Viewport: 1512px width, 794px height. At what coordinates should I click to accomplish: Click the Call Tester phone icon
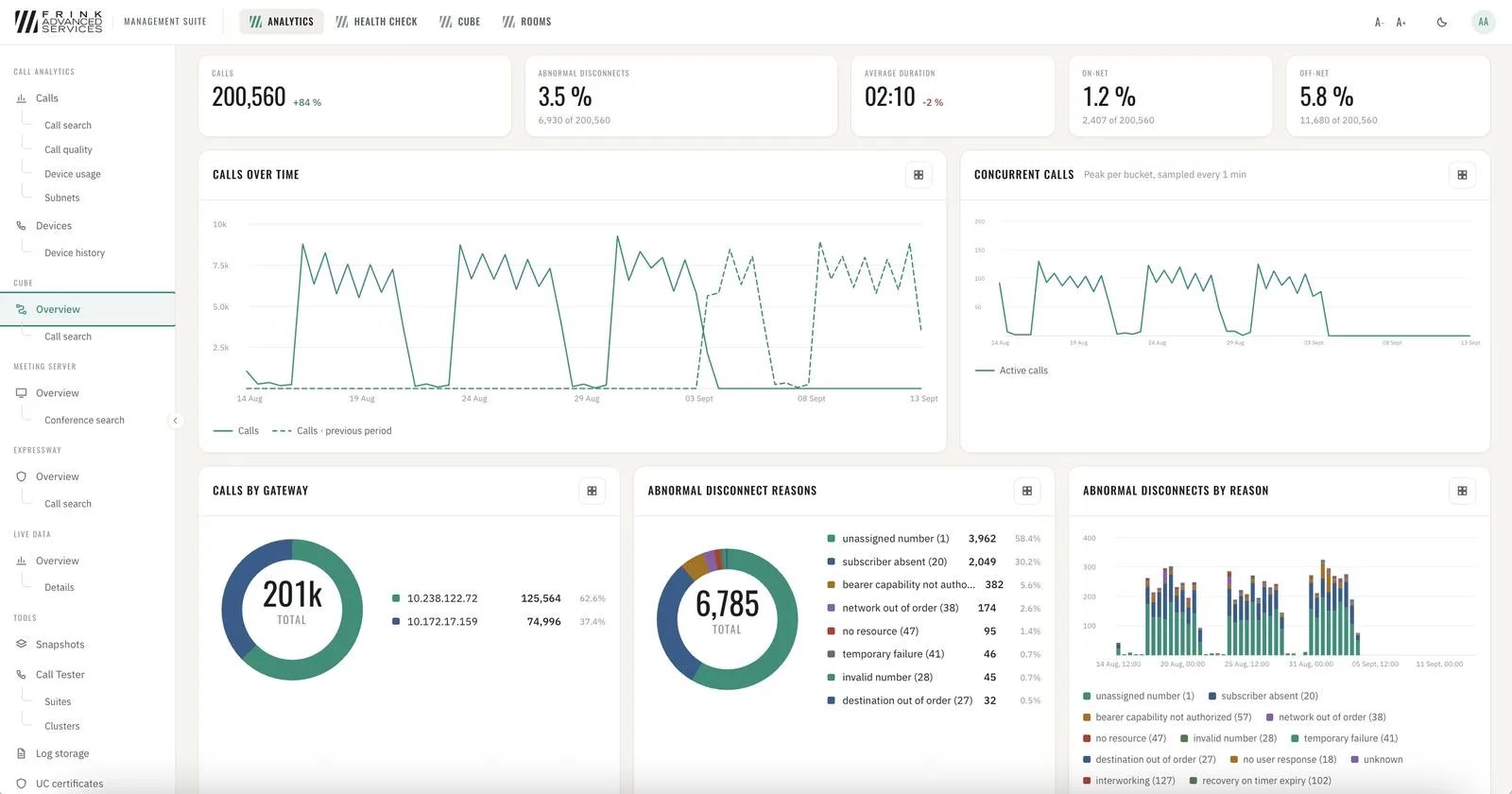pyautogui.click(x=21, y=675)
